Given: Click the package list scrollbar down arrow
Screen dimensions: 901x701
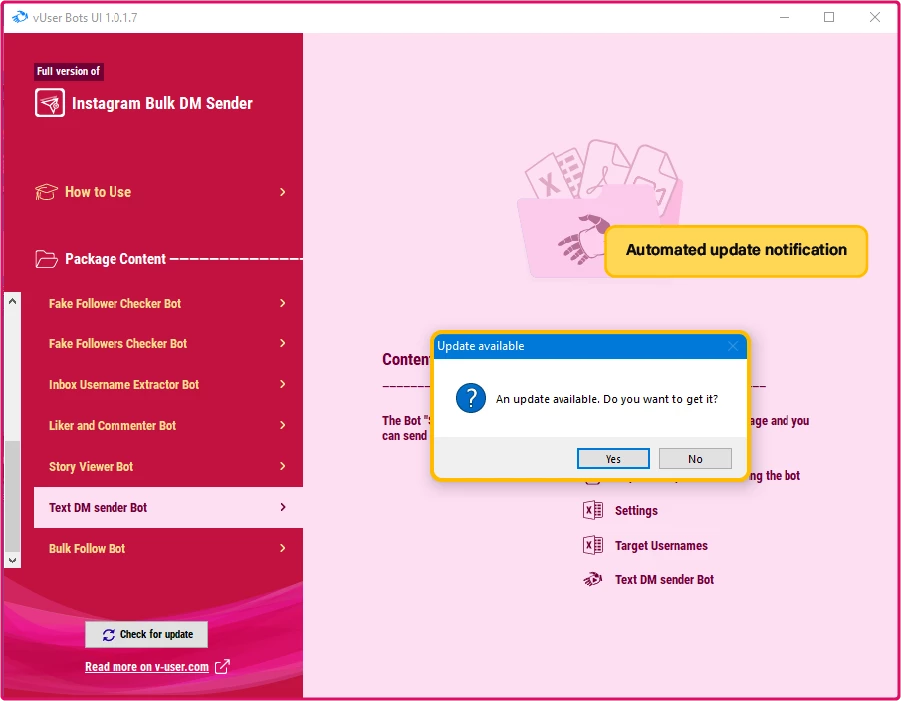Looking at the screenshot, I should pyautogui.click(x=13, y=560).
